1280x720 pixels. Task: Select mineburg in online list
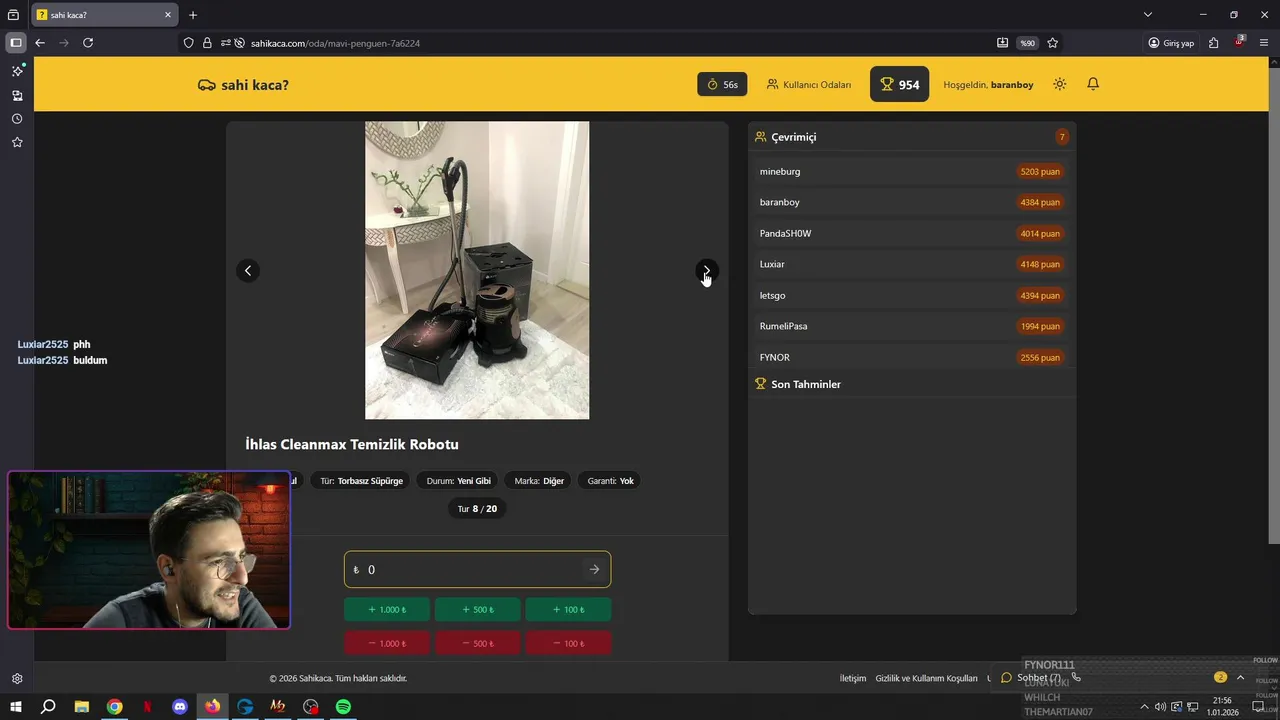tap(911, 171)
